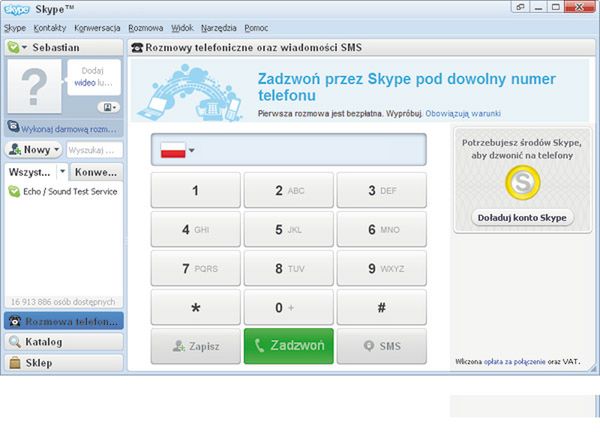
Task: Dial digit 1 on keypad
Action: coord(196,190)
